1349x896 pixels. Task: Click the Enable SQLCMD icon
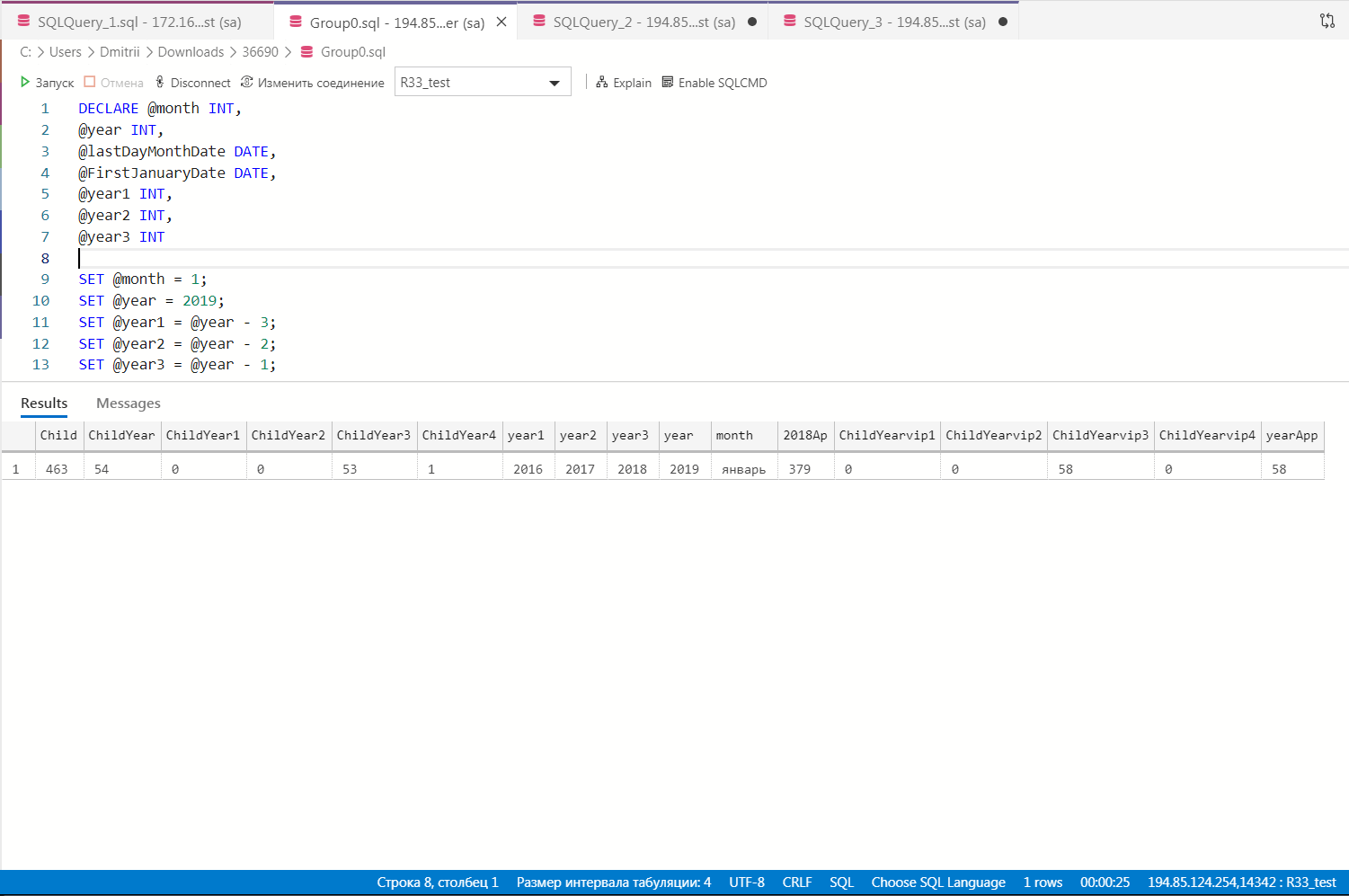tap(667, 82)
